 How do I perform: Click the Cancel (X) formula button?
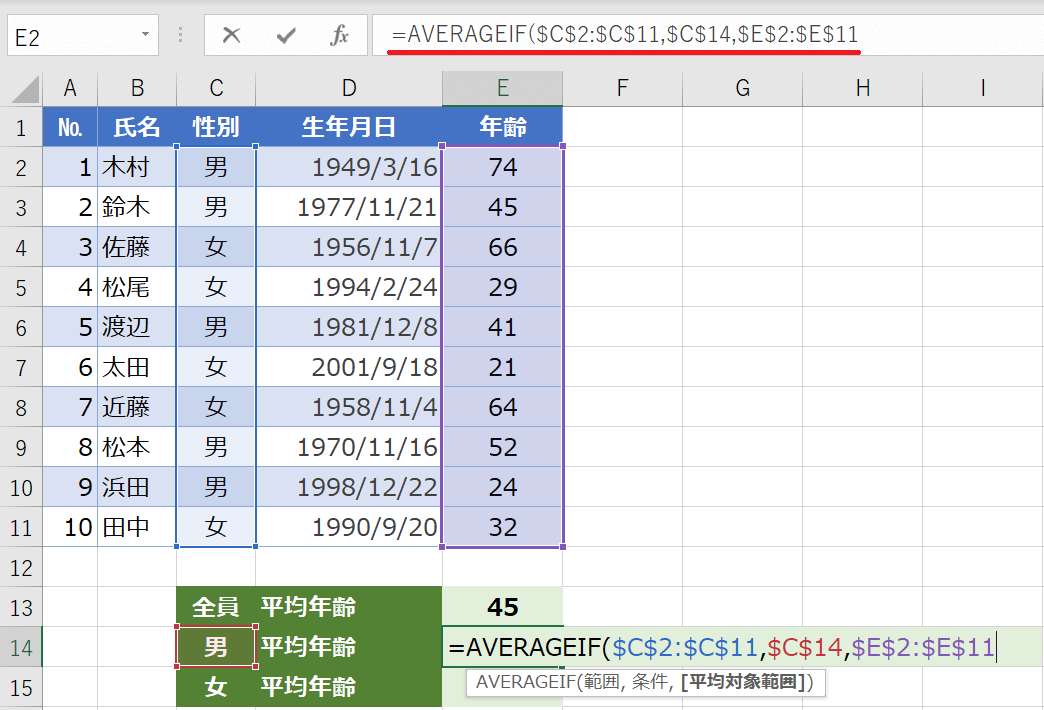[232, 36]
